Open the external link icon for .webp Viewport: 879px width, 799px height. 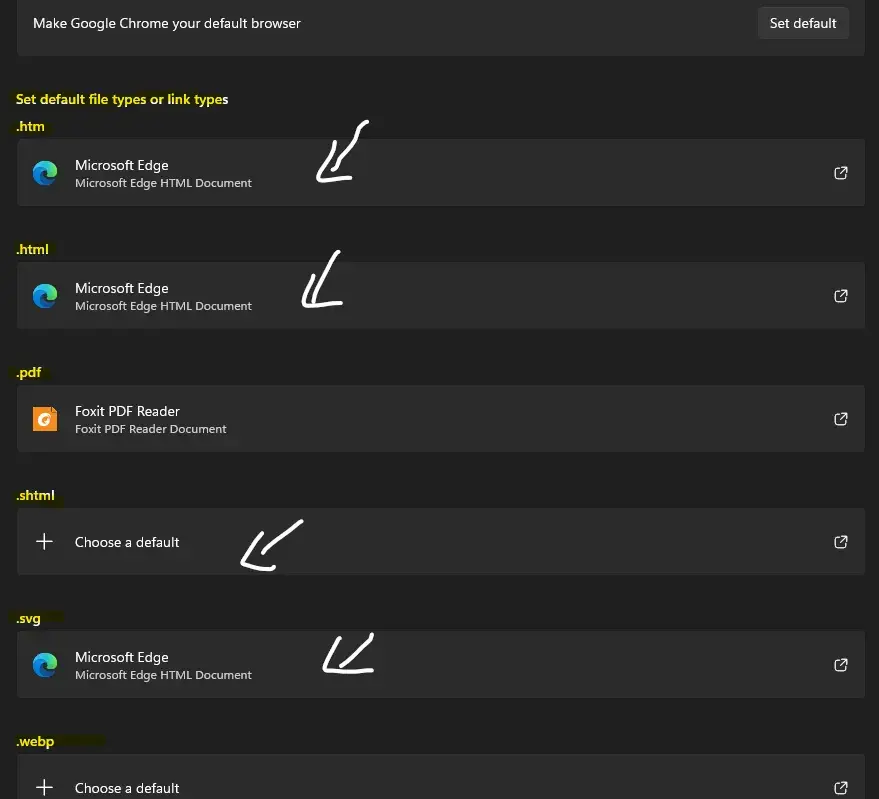pos(841,788)
